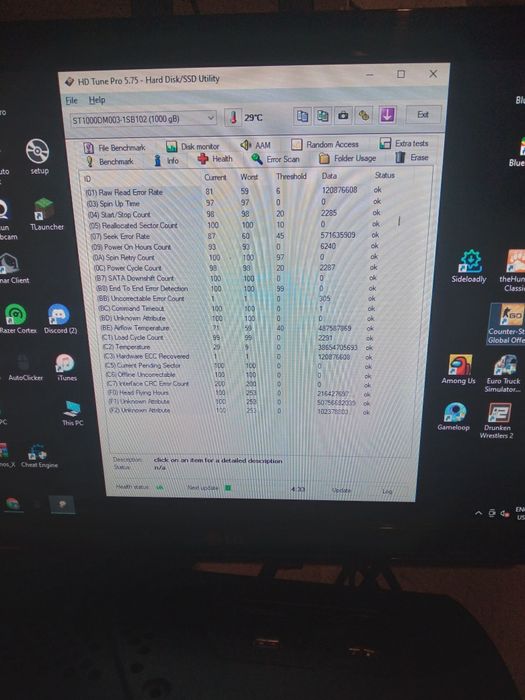The width and height of the screenshot is (525, 700).
Task: Select the Start/Stop Count row
Action: [234, 214]
